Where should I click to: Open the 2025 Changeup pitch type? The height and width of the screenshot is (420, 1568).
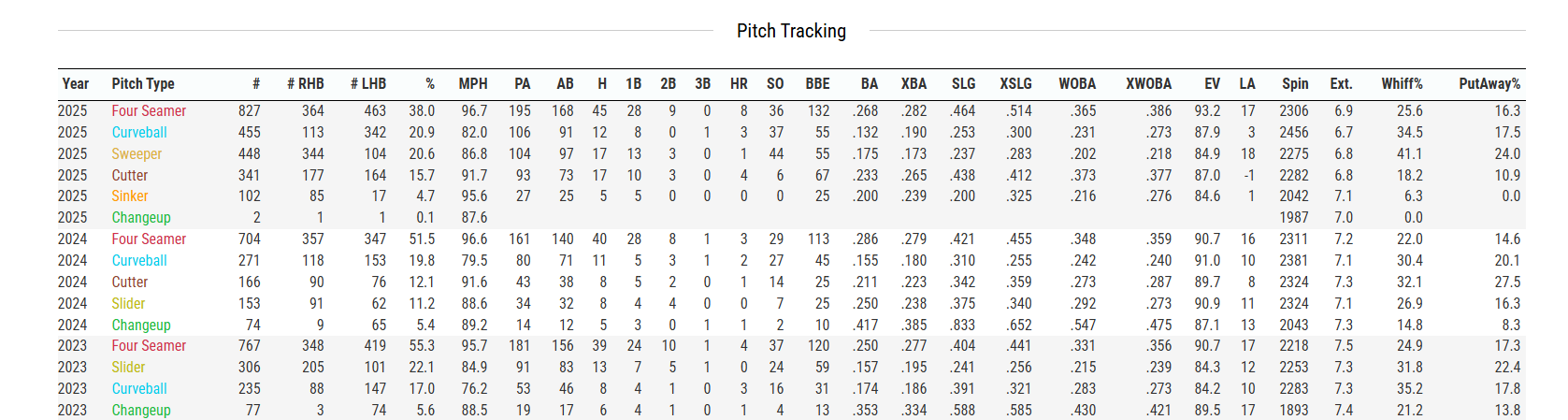click(141, 218)
